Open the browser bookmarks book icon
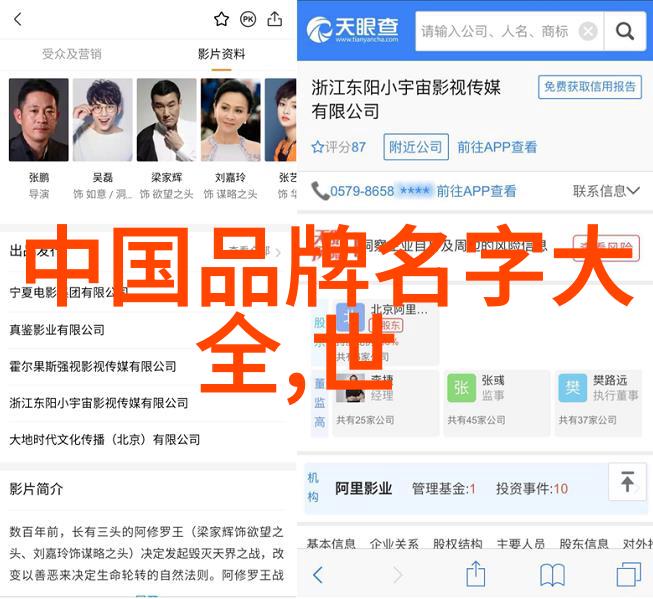 tap(552, 574)
